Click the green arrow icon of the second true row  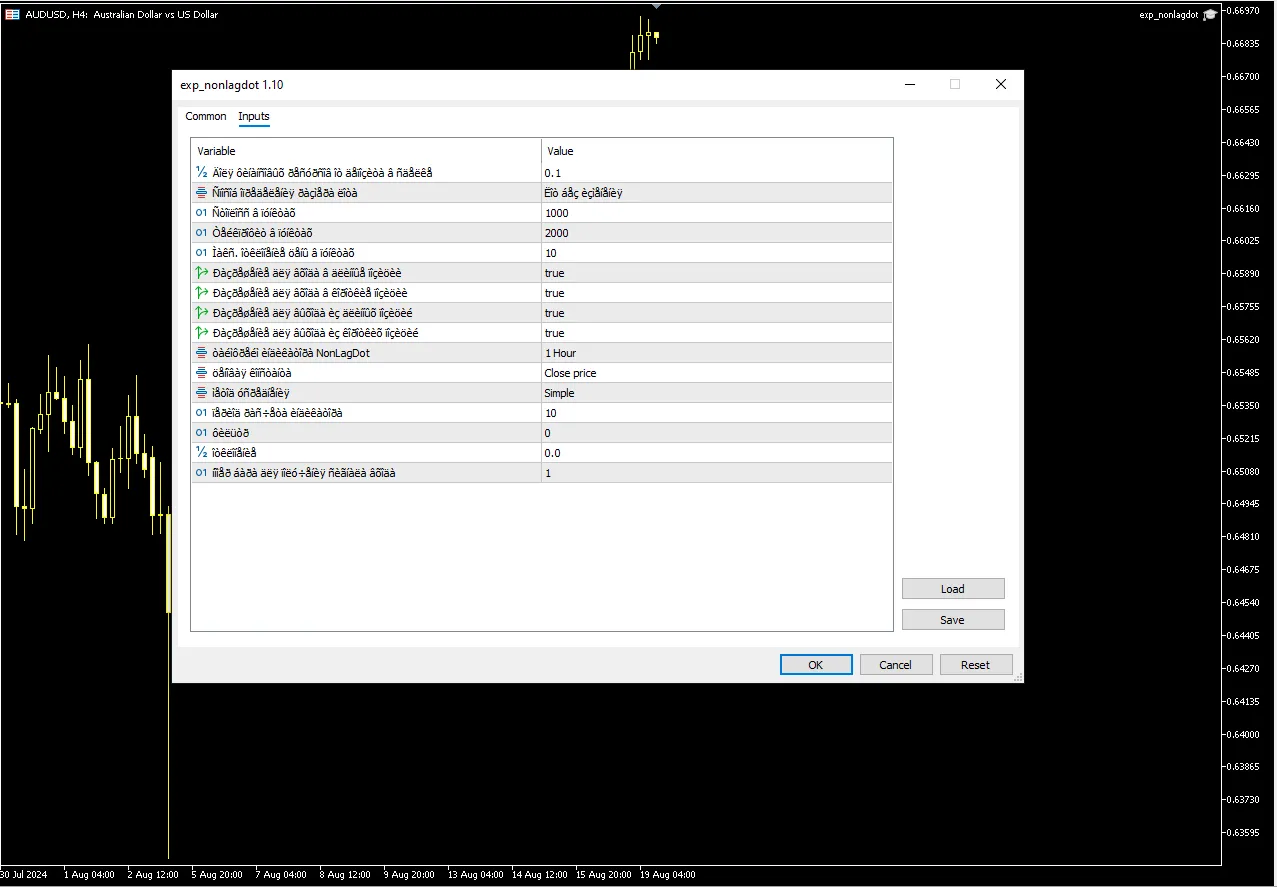pos(202,293)
